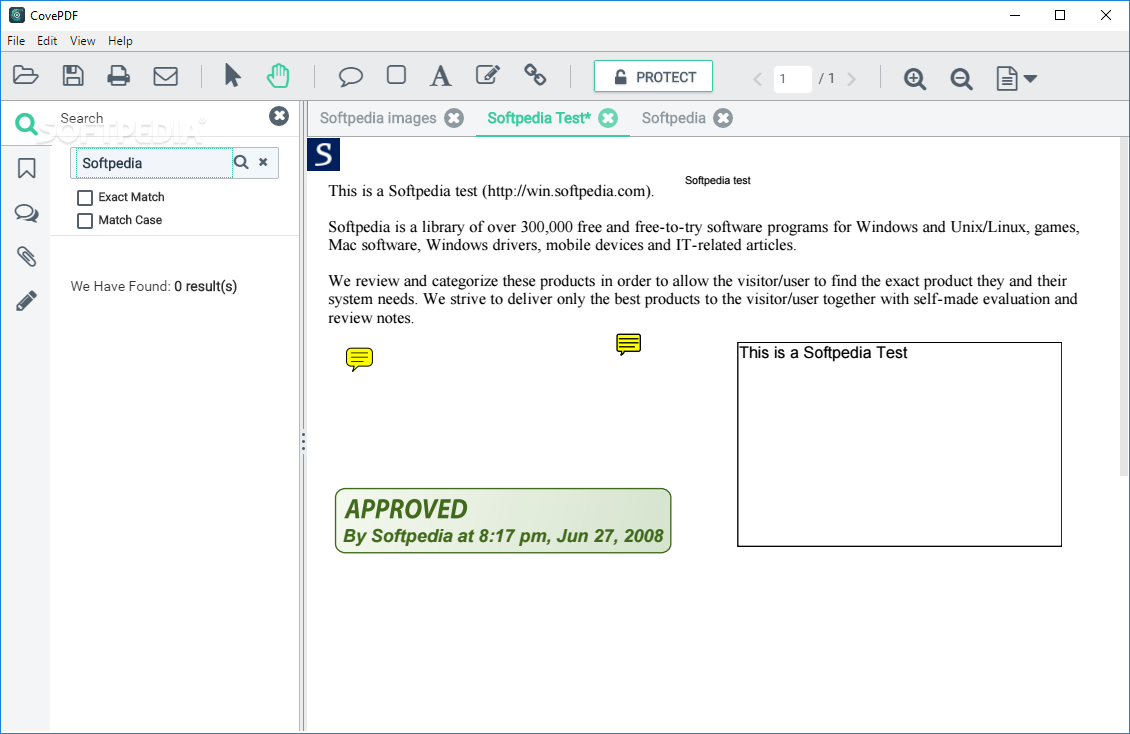Image resolution: width=1130 pixels, height=734 pixels.
Task: Click the right yellow sticky note annotation
Action: click(628, 344)
